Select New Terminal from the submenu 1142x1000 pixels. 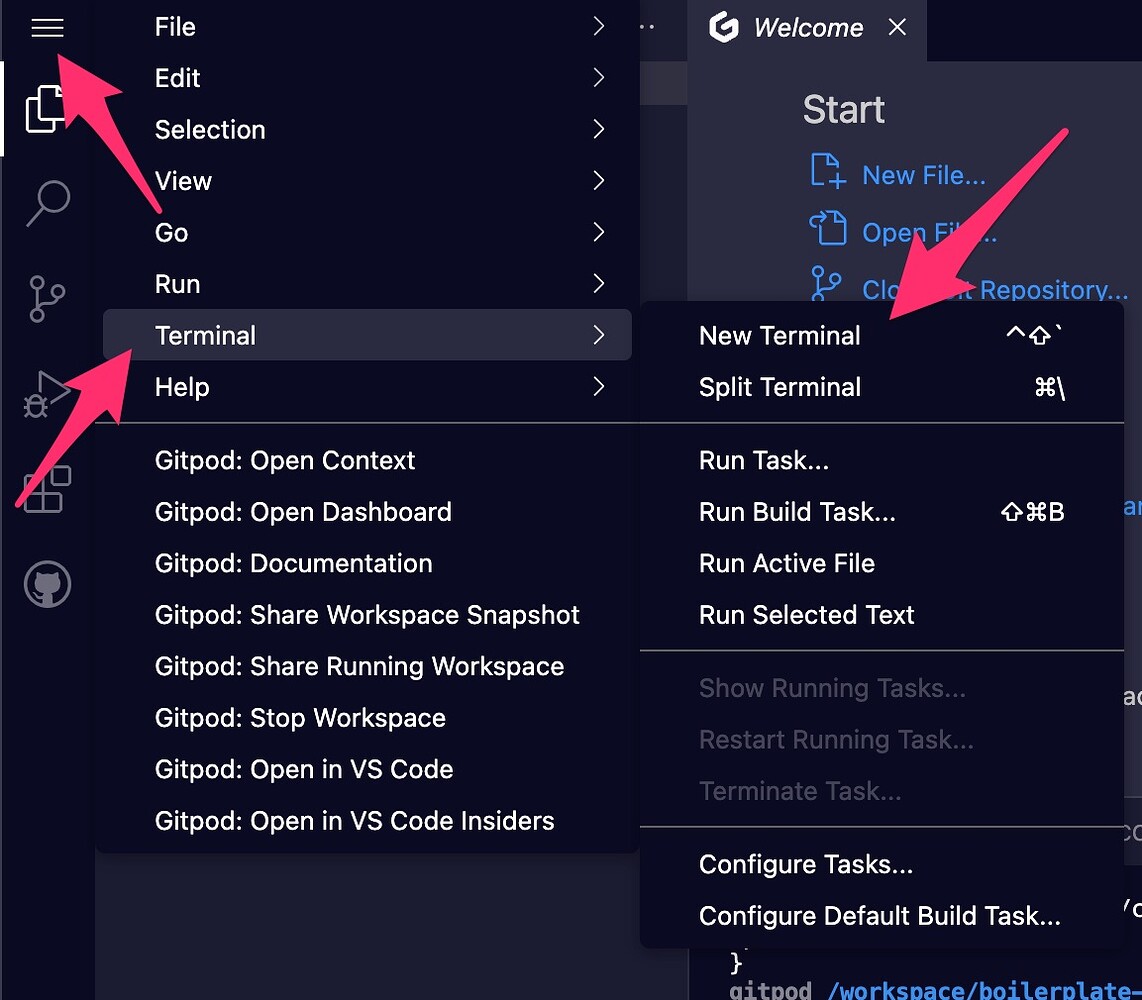pyautogui.click(x=780, y=335)
